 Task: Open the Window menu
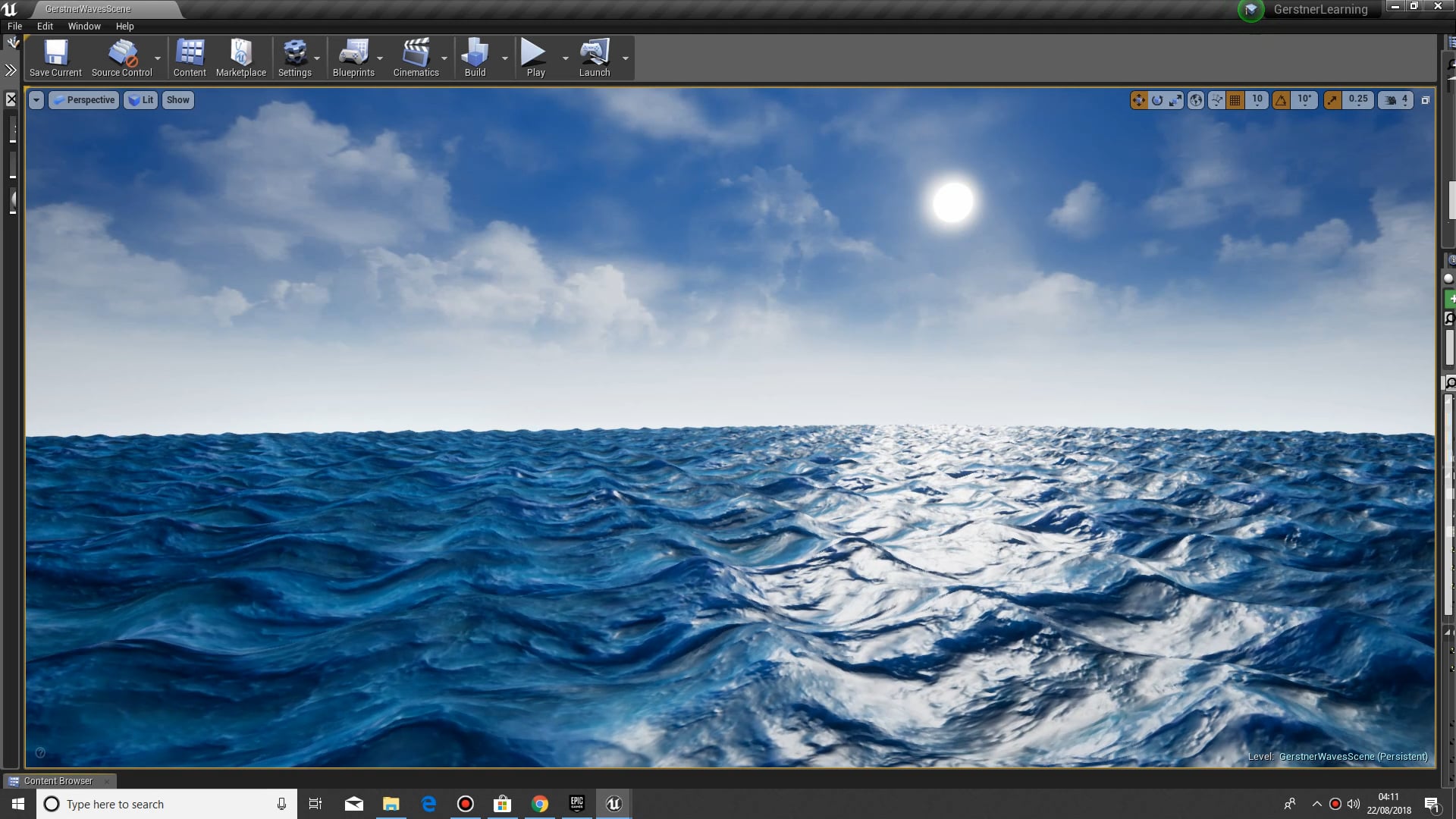click(84, 26)
